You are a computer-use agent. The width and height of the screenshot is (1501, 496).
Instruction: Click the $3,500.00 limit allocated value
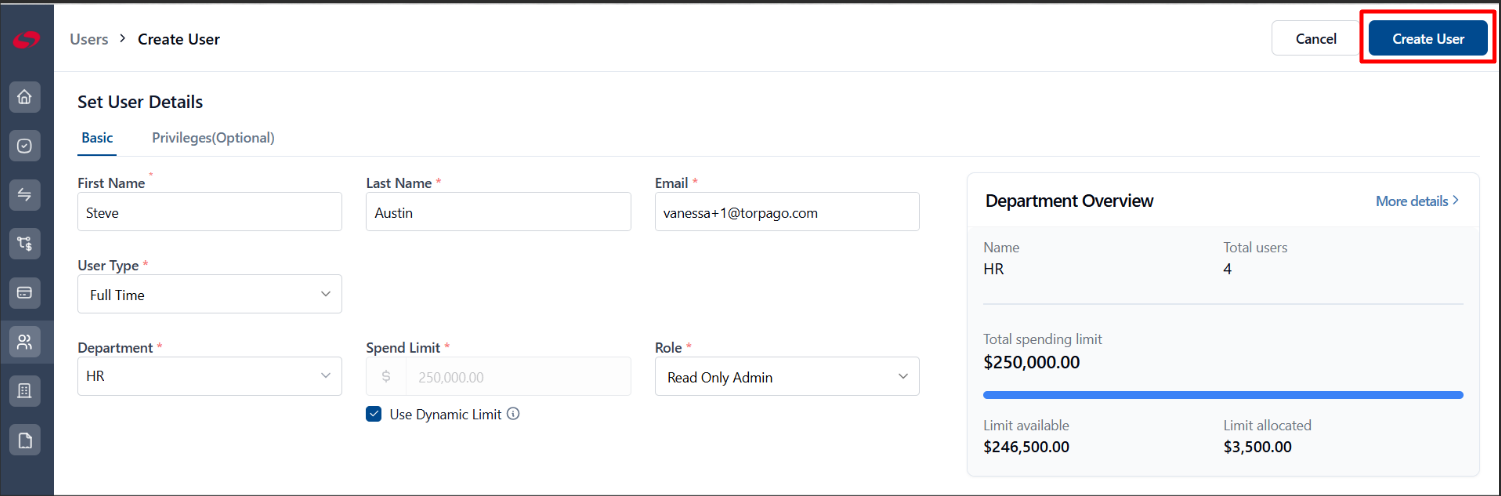coord(1257,447)
